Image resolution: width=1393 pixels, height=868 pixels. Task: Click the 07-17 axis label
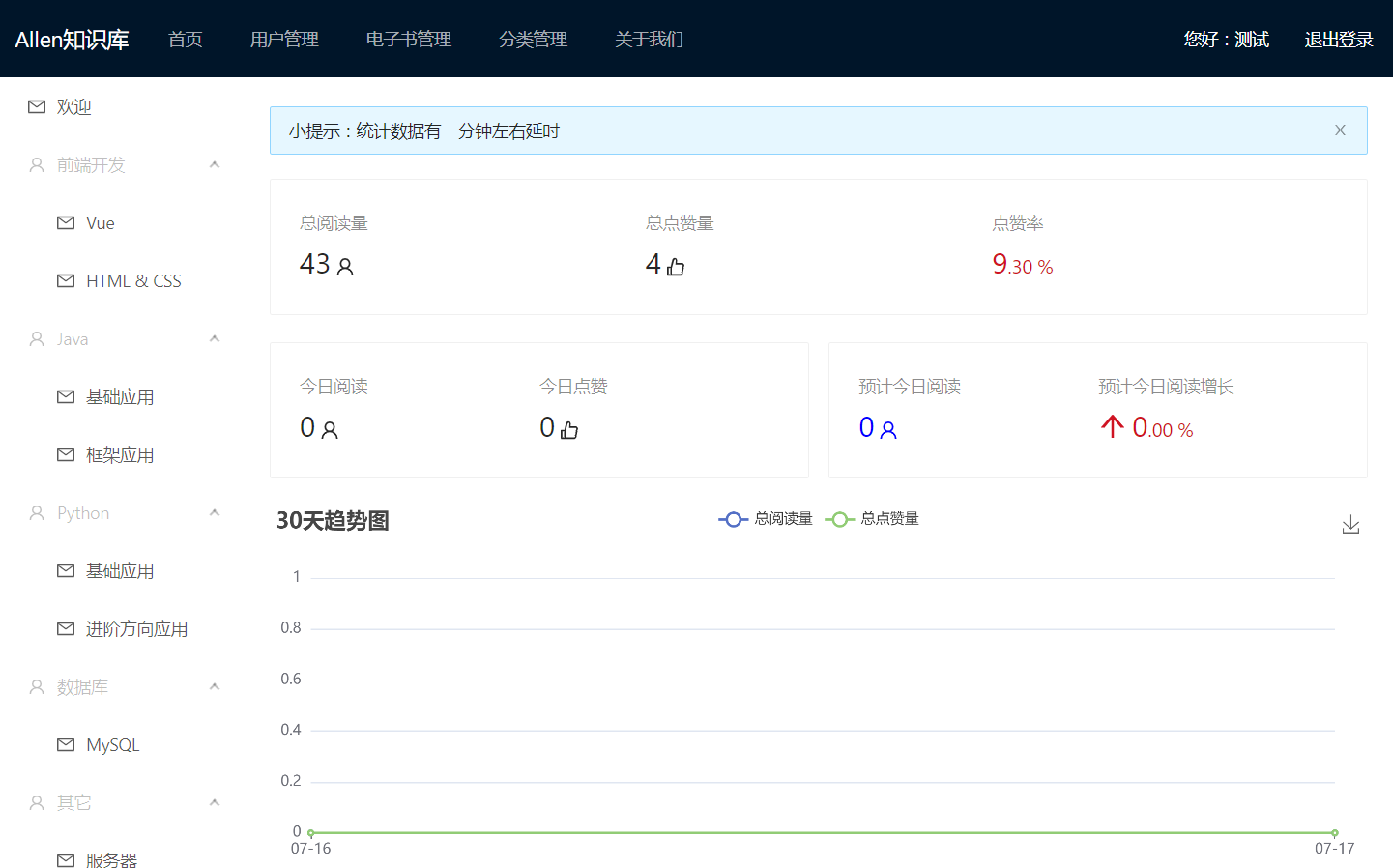coord(1334,849)
